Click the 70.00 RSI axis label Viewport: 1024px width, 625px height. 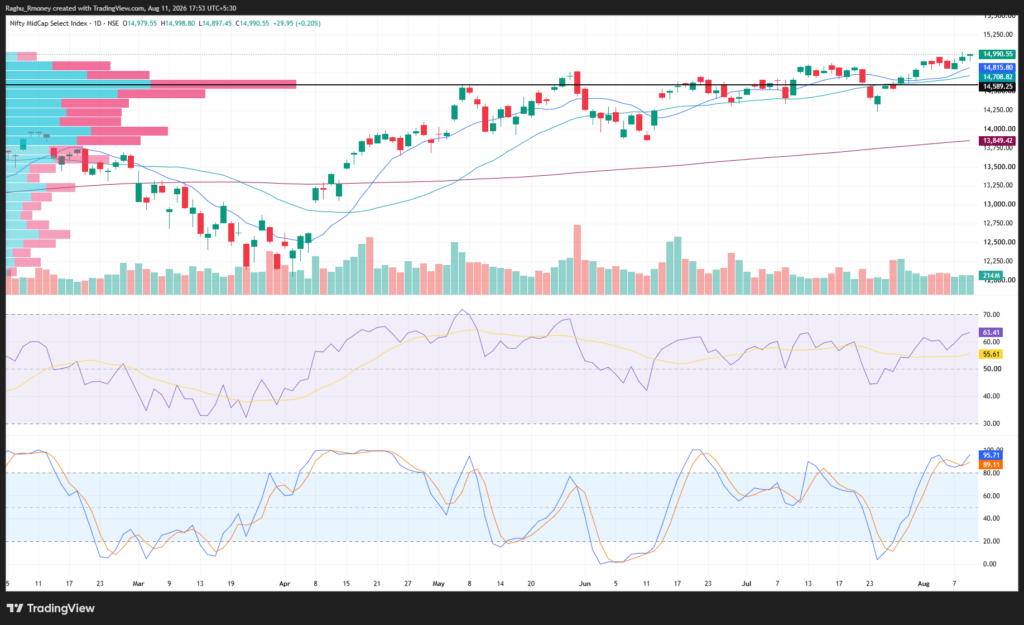click(991, 315)
